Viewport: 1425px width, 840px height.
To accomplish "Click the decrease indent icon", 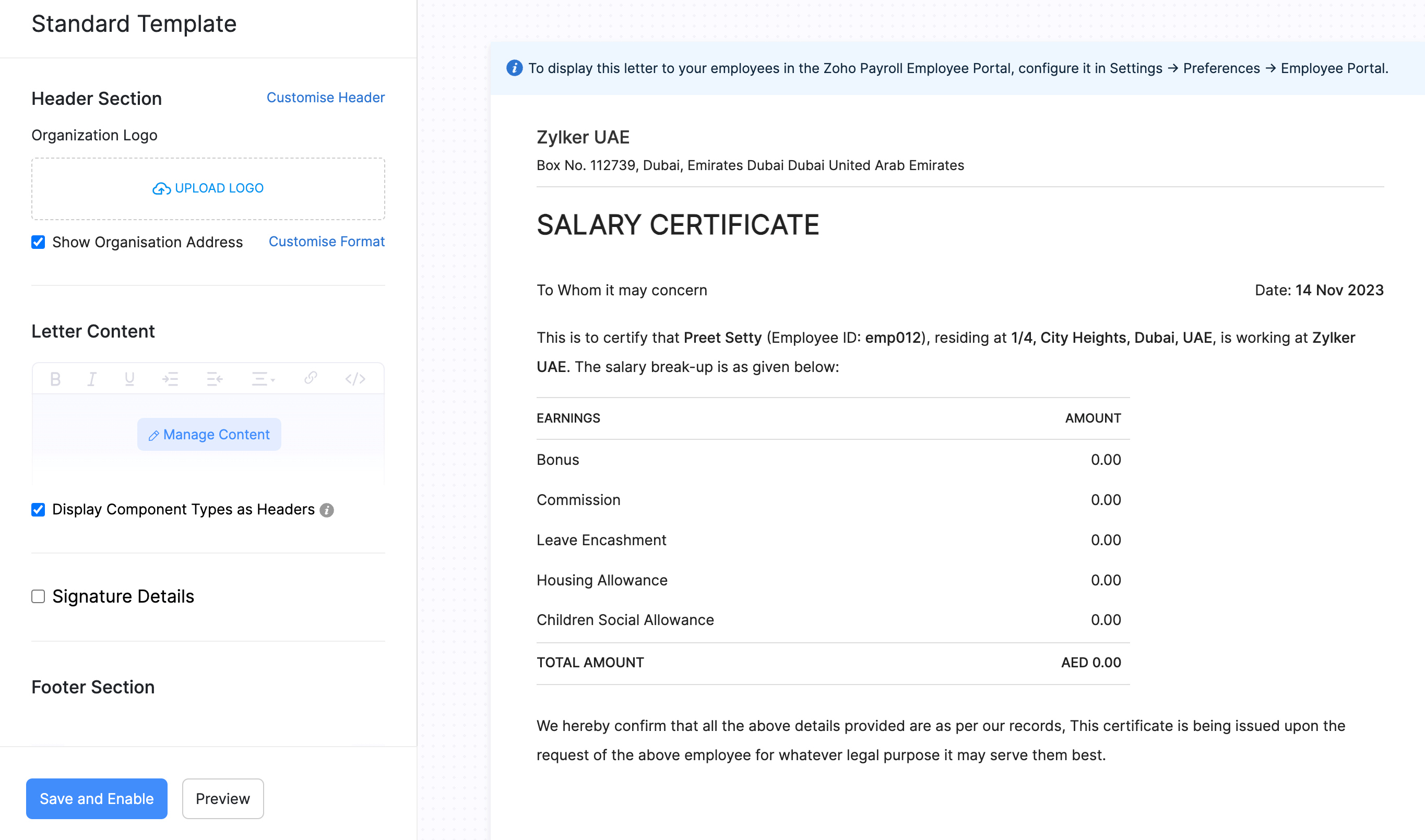I will coord(215,379).
